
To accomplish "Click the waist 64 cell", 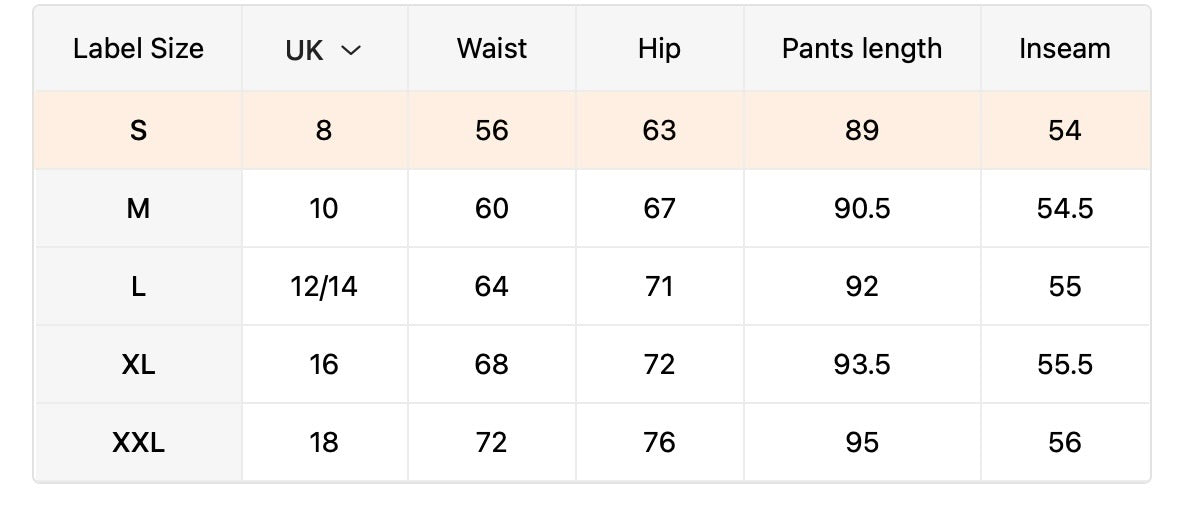I will coord(491,287).
